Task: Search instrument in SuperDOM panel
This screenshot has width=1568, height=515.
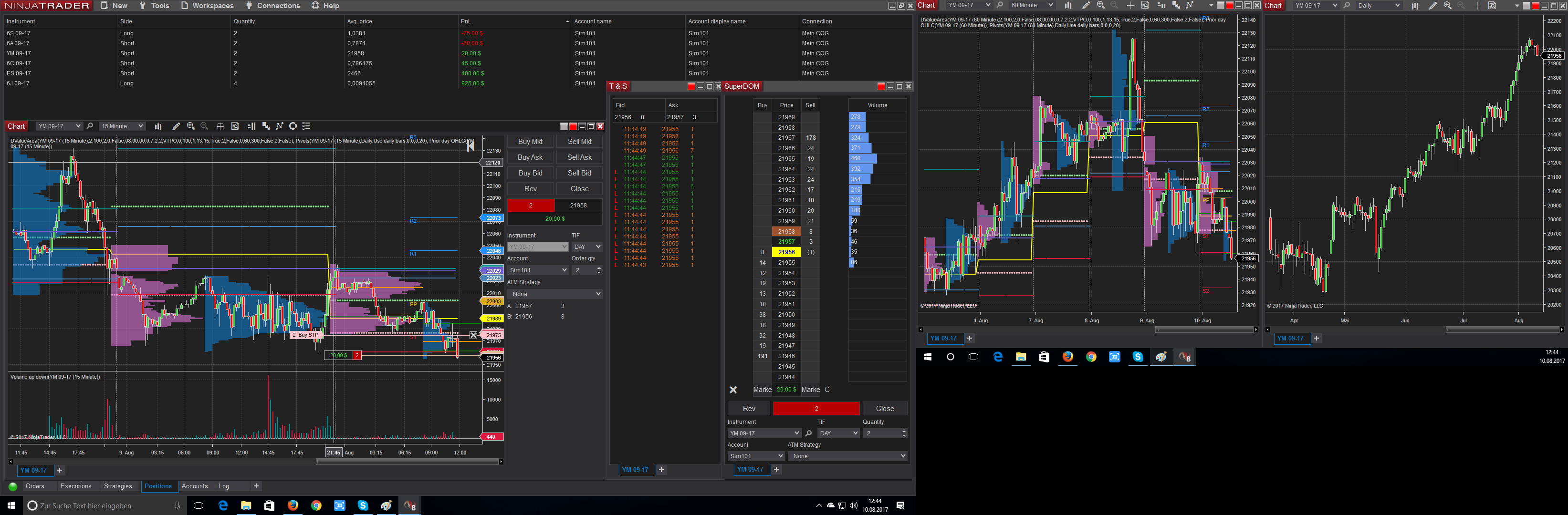Action: (x=808, y=433)
